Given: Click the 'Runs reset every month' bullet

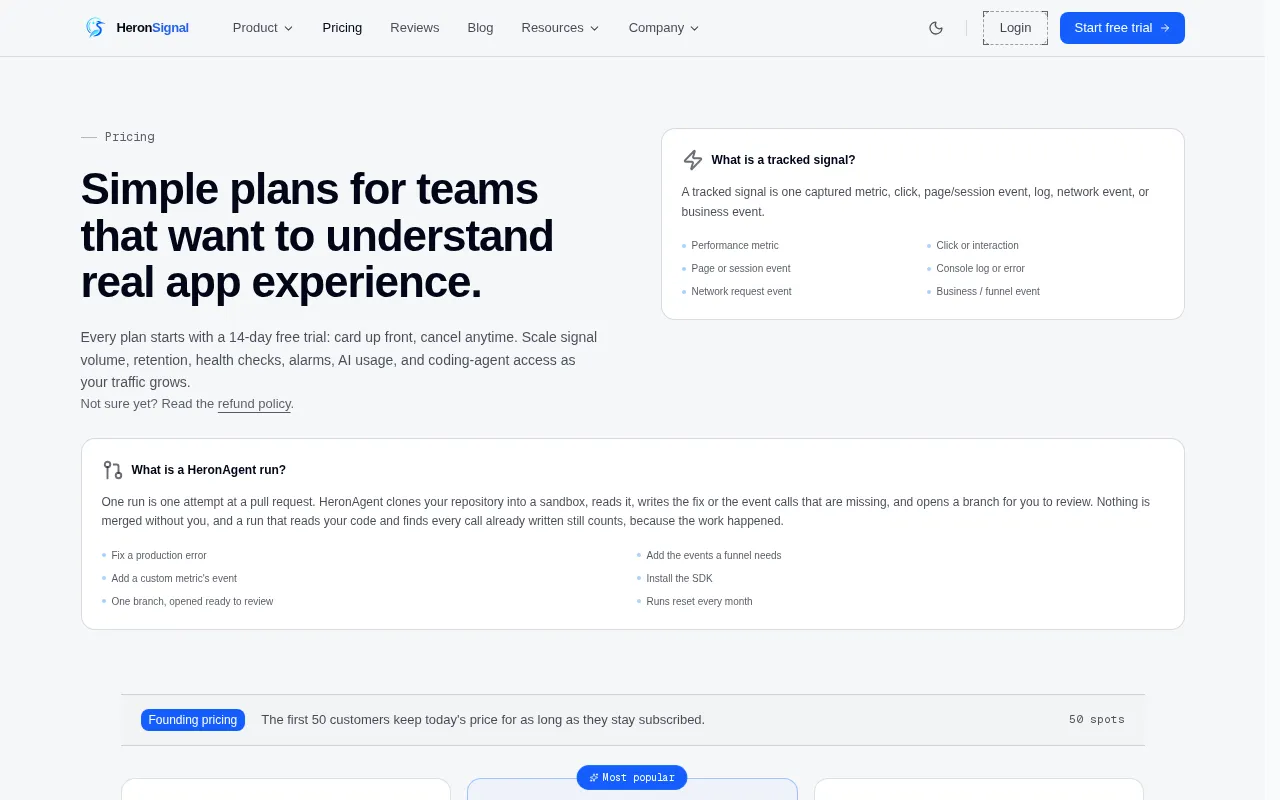Looking at the screenshot, I should 699,602.
